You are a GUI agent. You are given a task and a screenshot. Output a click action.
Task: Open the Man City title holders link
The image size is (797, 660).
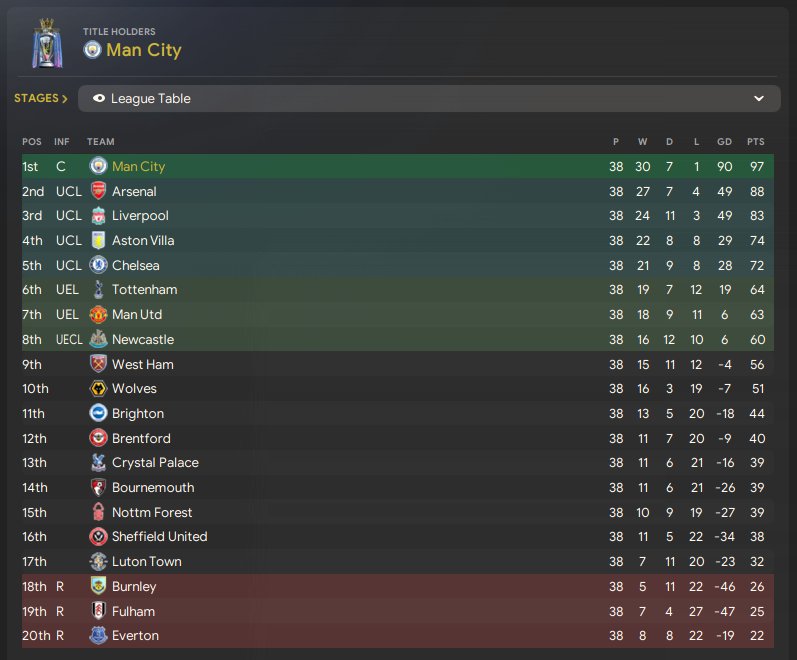click(143, 50)
